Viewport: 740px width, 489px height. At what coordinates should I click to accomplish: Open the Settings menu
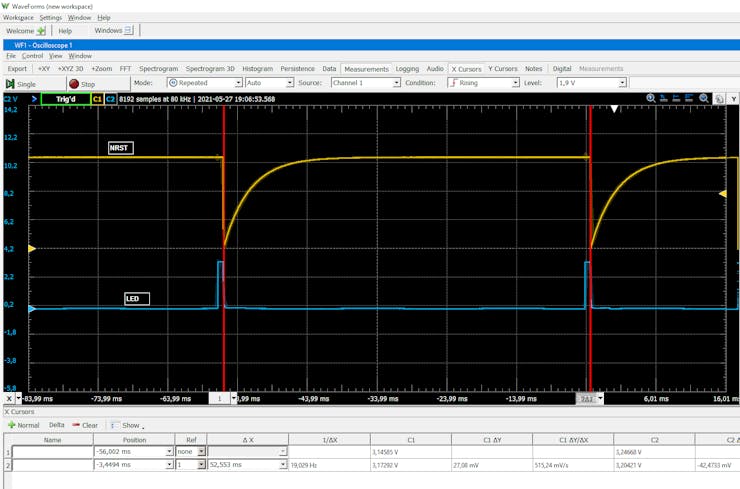[x=50, y=17]
